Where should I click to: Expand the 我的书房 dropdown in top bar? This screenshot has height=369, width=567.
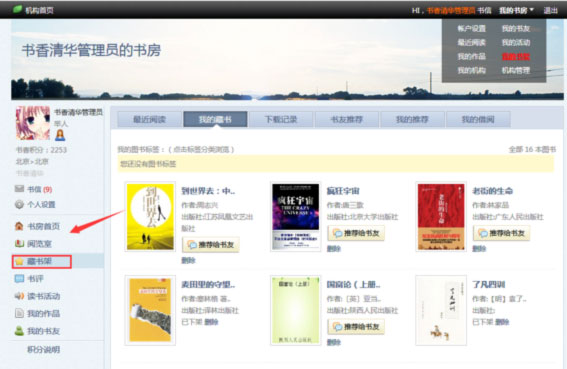tap(516, 10)
